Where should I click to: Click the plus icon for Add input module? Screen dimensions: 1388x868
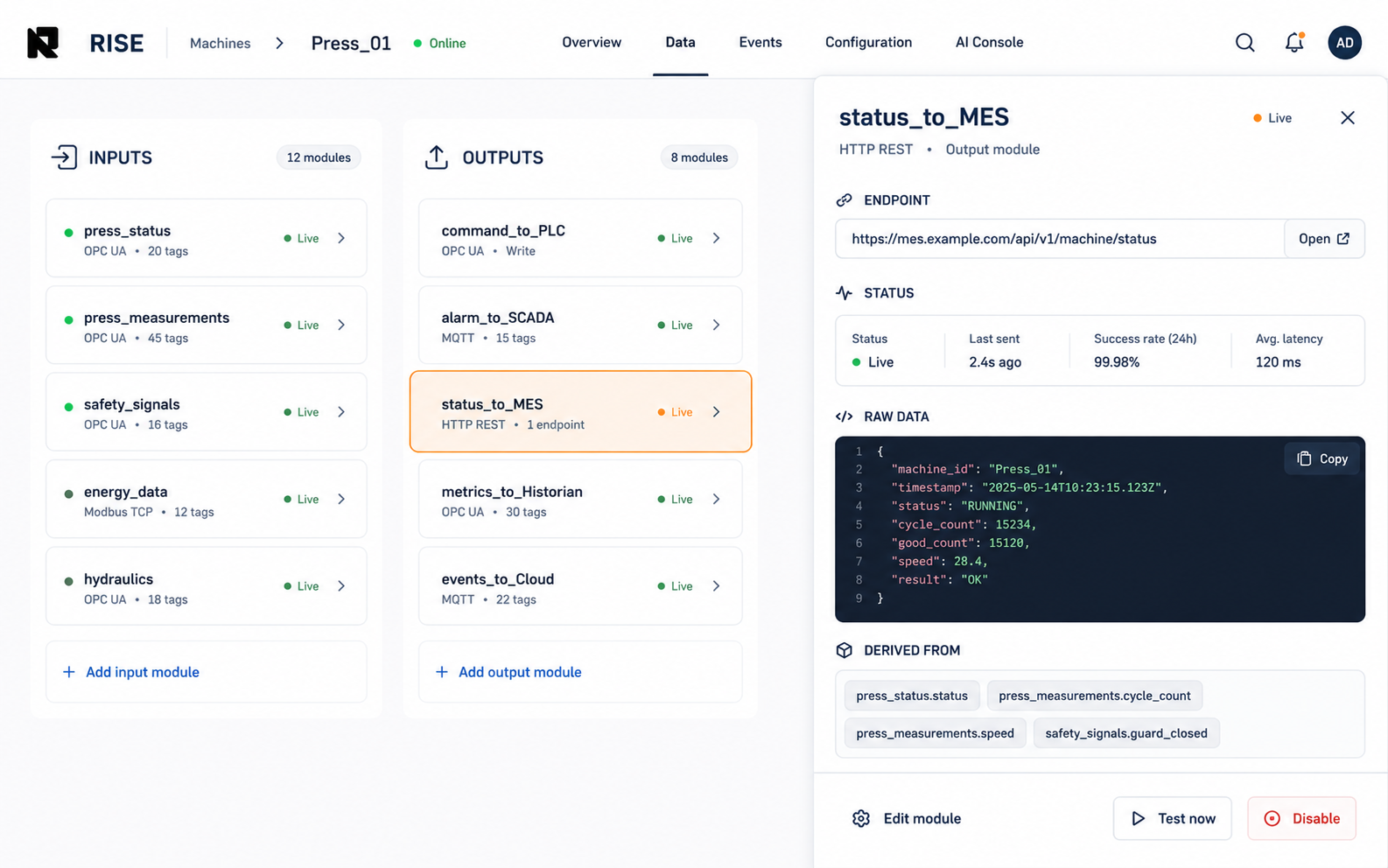click(69, 672)
